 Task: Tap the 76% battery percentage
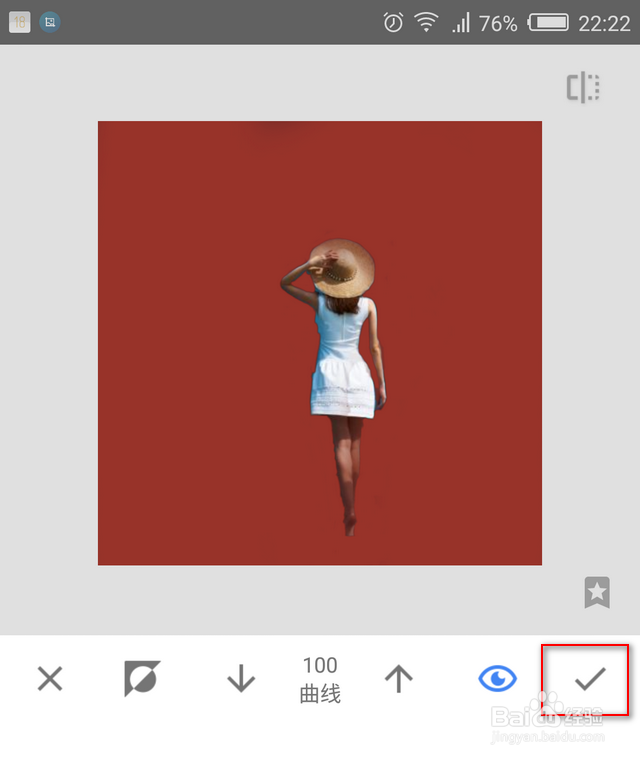click(x=498, y=23)
